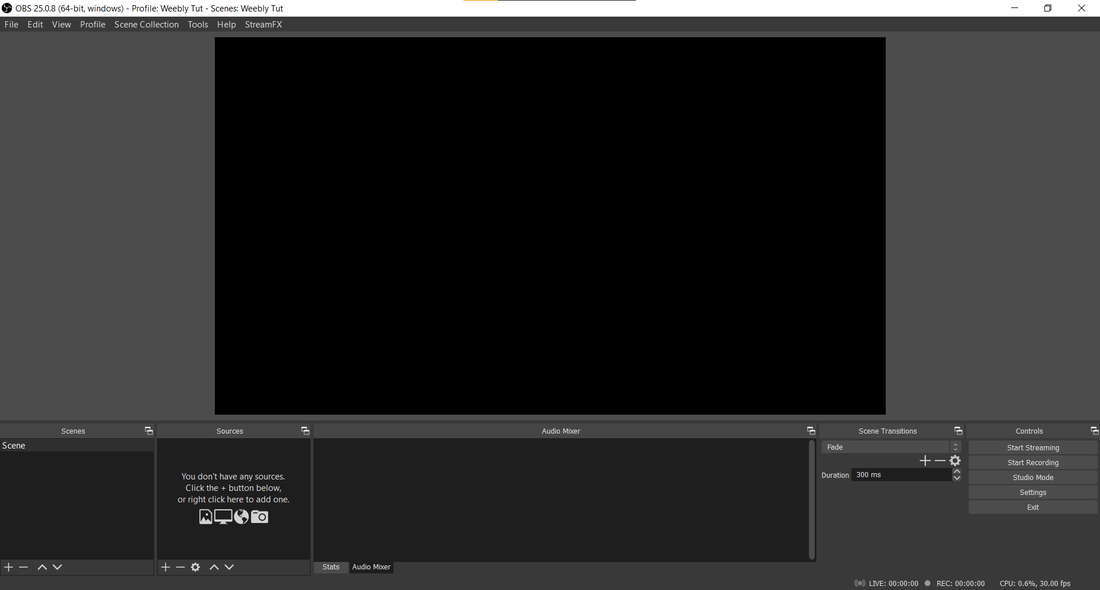Move source up with the up arrow icon
The width and height of the screenshot is (1100, 590).
(213, 567)
